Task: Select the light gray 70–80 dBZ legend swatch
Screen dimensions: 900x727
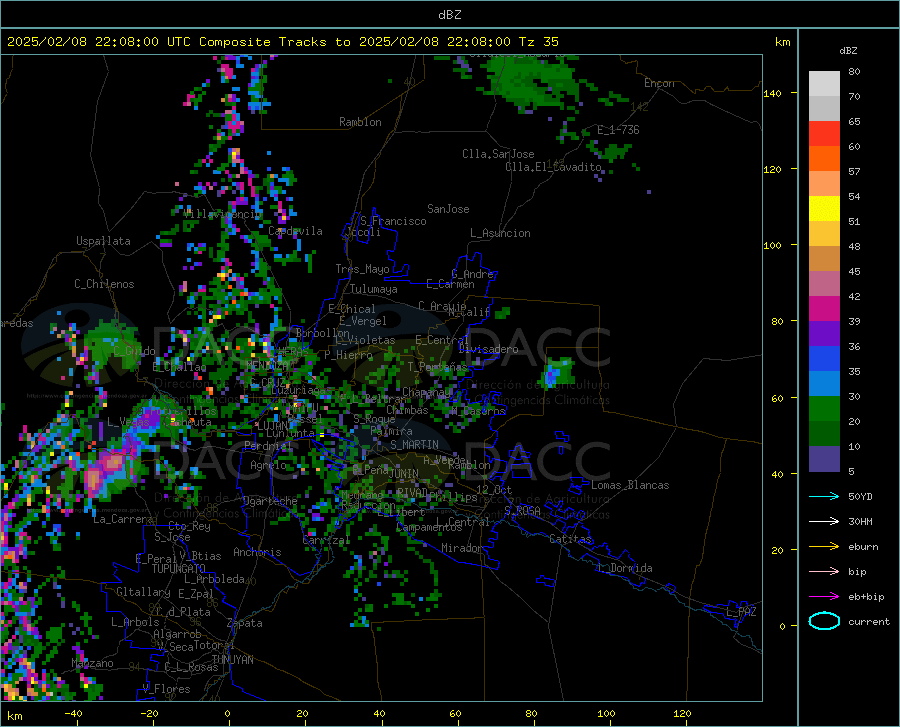Action: tap(824, 84)
